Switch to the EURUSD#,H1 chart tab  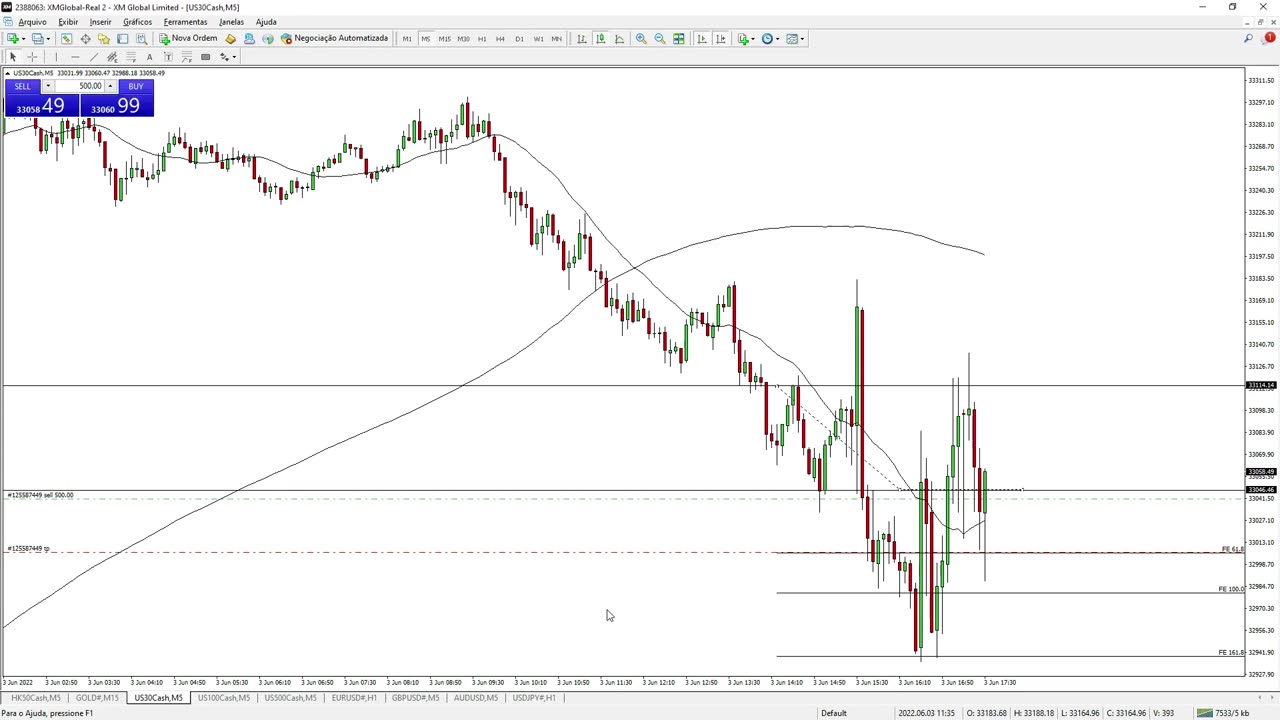[354, 698]
